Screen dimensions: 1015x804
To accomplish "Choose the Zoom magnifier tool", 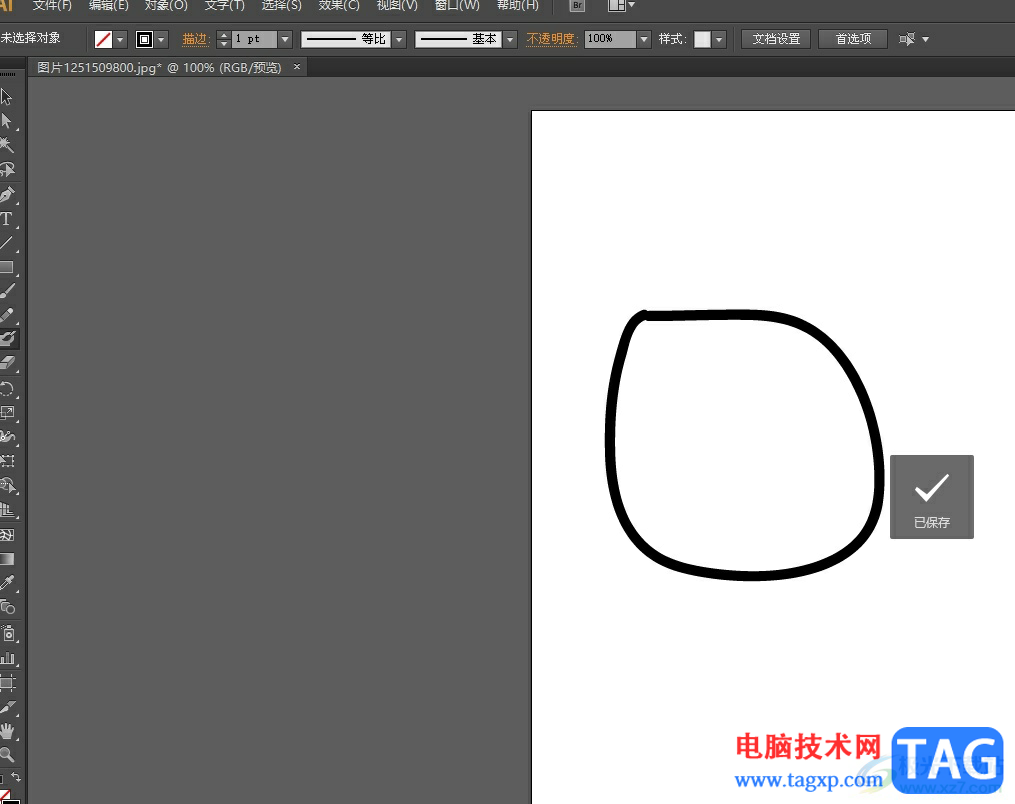I will (x=7, y=755).
